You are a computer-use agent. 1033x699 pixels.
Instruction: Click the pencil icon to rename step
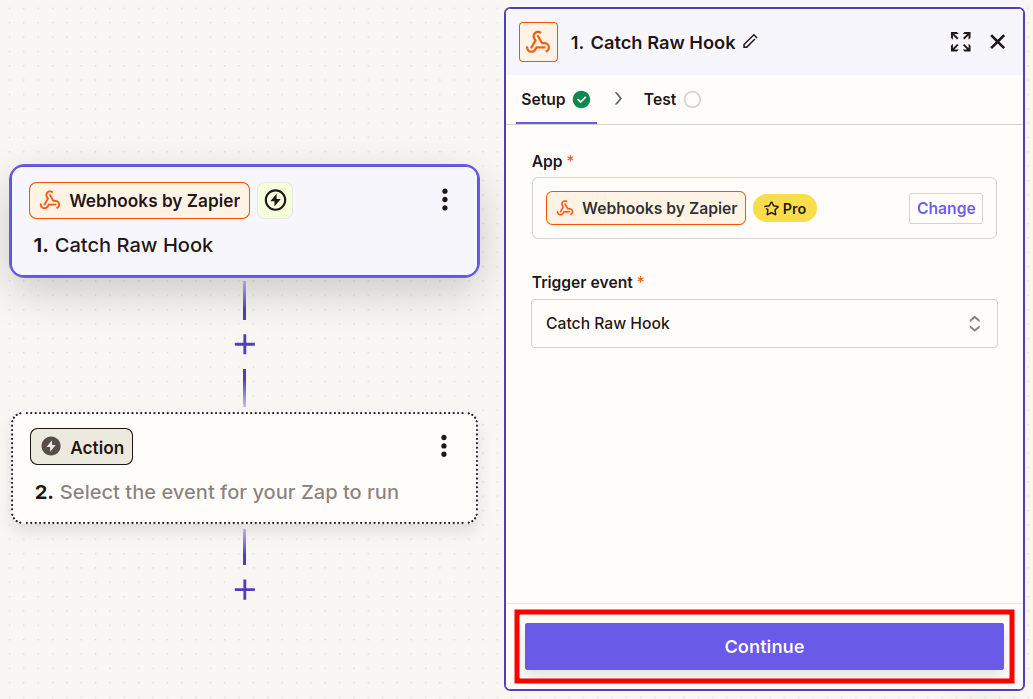point(751,42)
